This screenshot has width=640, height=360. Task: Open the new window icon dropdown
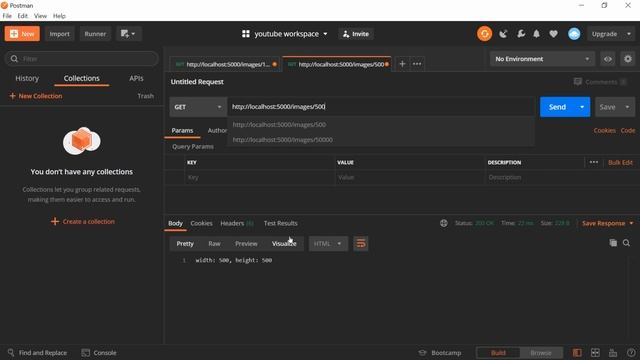point(128,34)
